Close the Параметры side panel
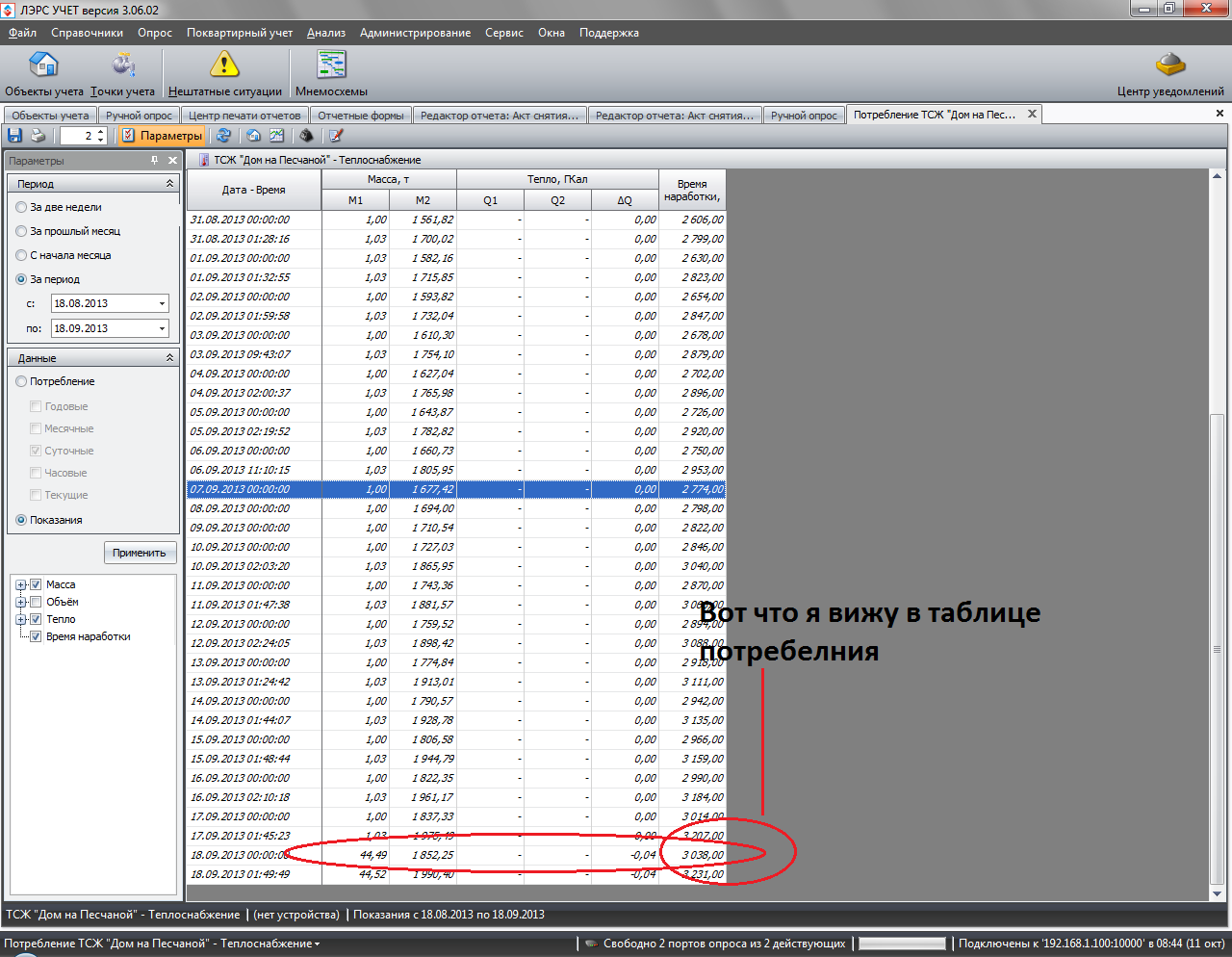Image resolution: width=1232 pixels, height=957 pixels. click(x=172, y=161)
